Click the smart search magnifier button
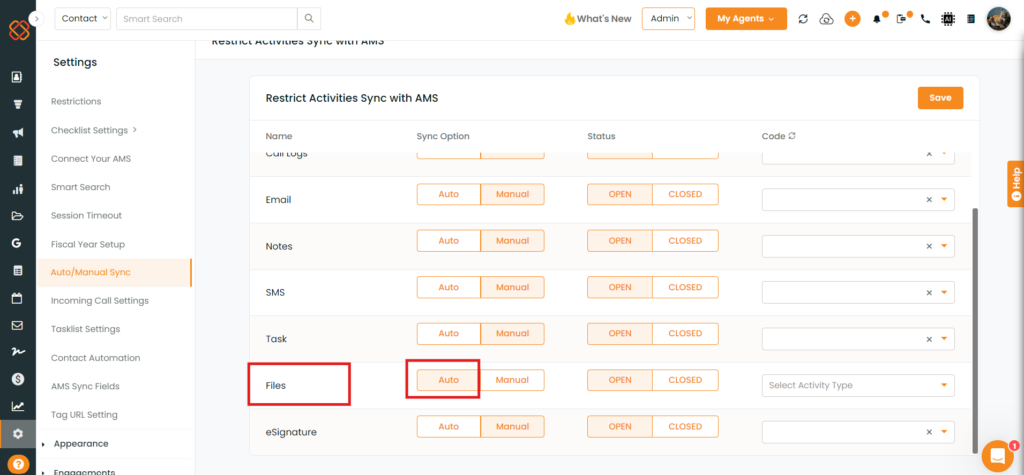 [309, 18]
